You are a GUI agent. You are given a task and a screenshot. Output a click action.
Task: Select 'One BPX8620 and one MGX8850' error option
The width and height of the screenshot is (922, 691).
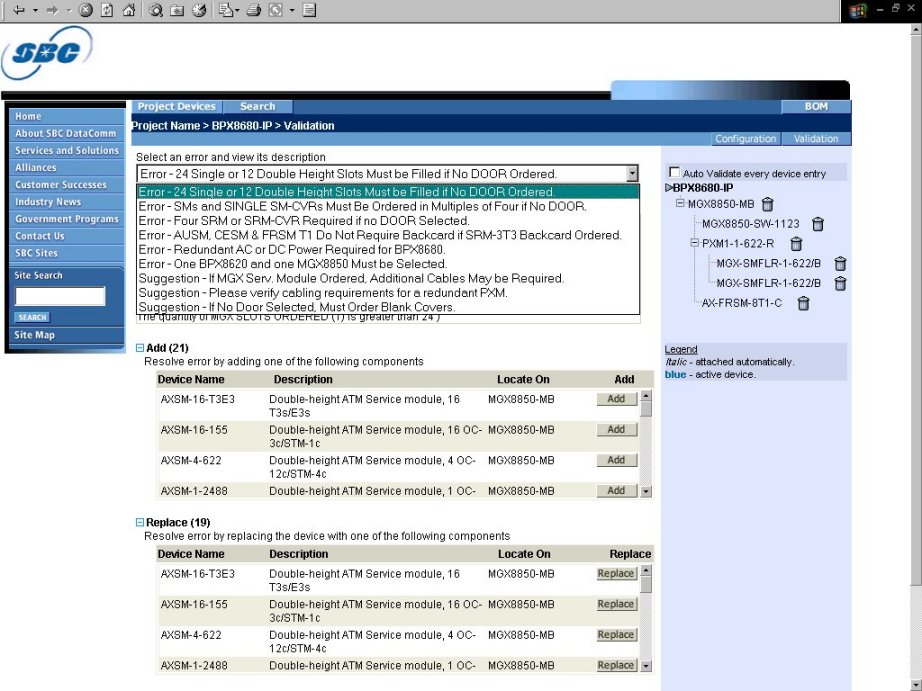pyautogui.click(x=388, y=264)
